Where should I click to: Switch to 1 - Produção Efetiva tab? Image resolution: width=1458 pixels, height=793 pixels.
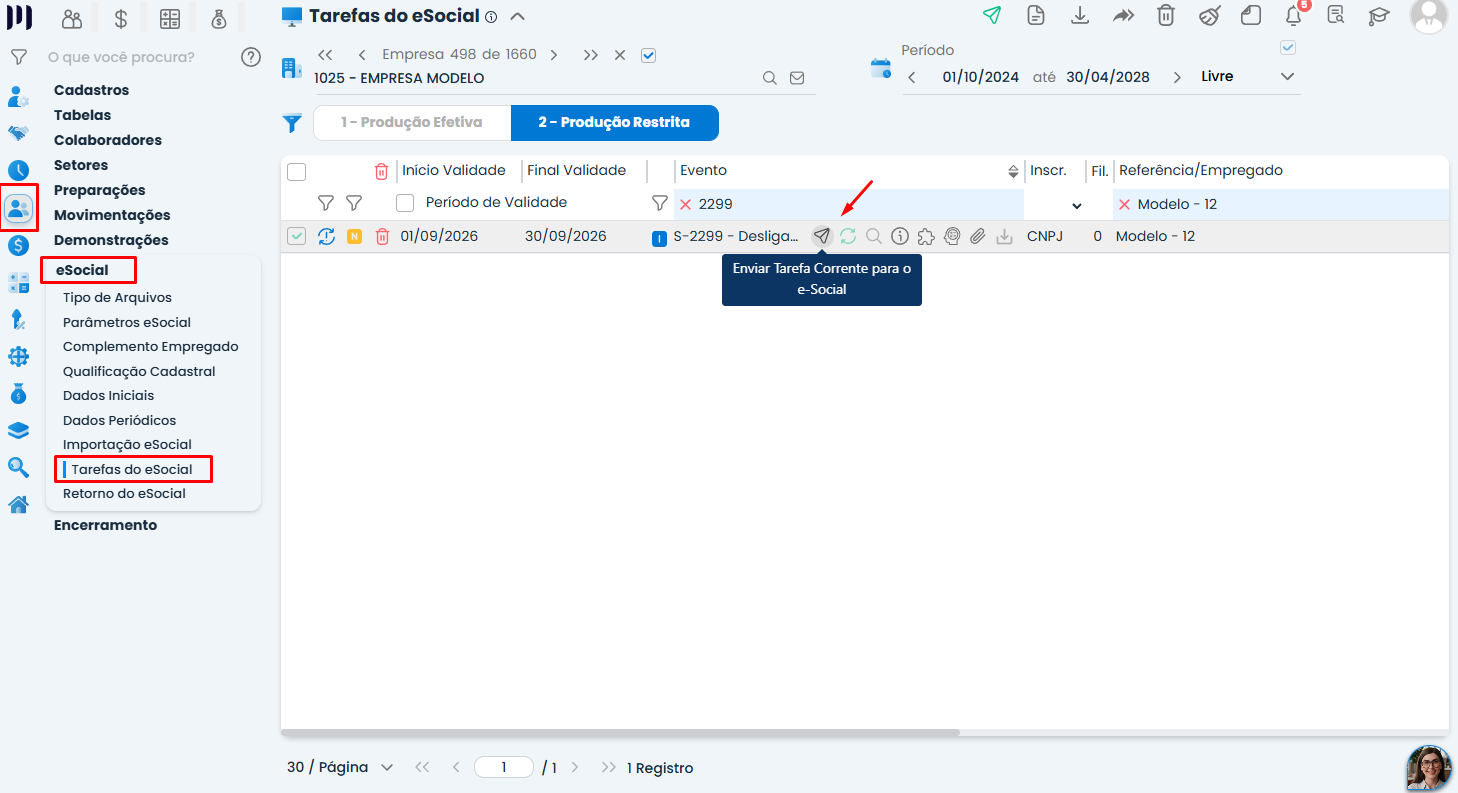pos(412,122)
